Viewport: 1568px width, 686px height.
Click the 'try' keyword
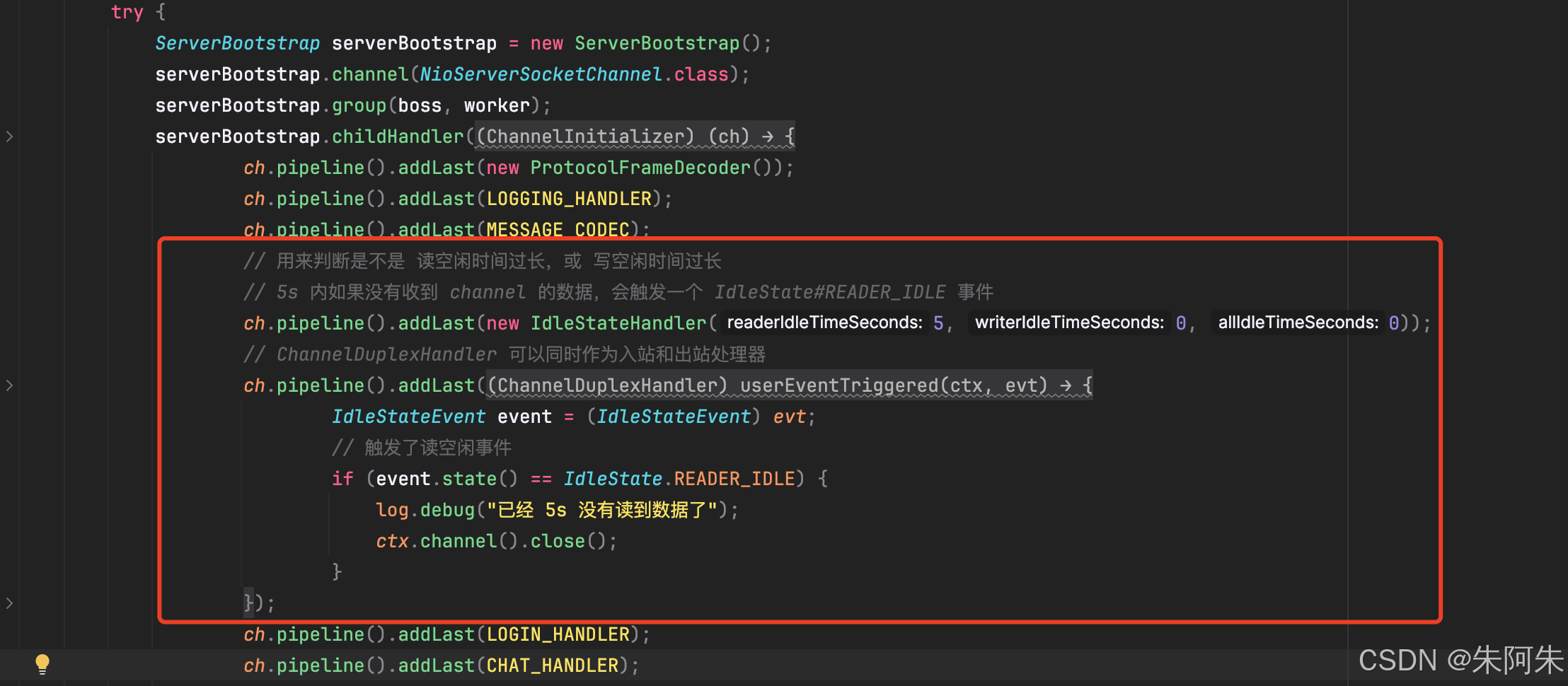(x=127, y=12)
